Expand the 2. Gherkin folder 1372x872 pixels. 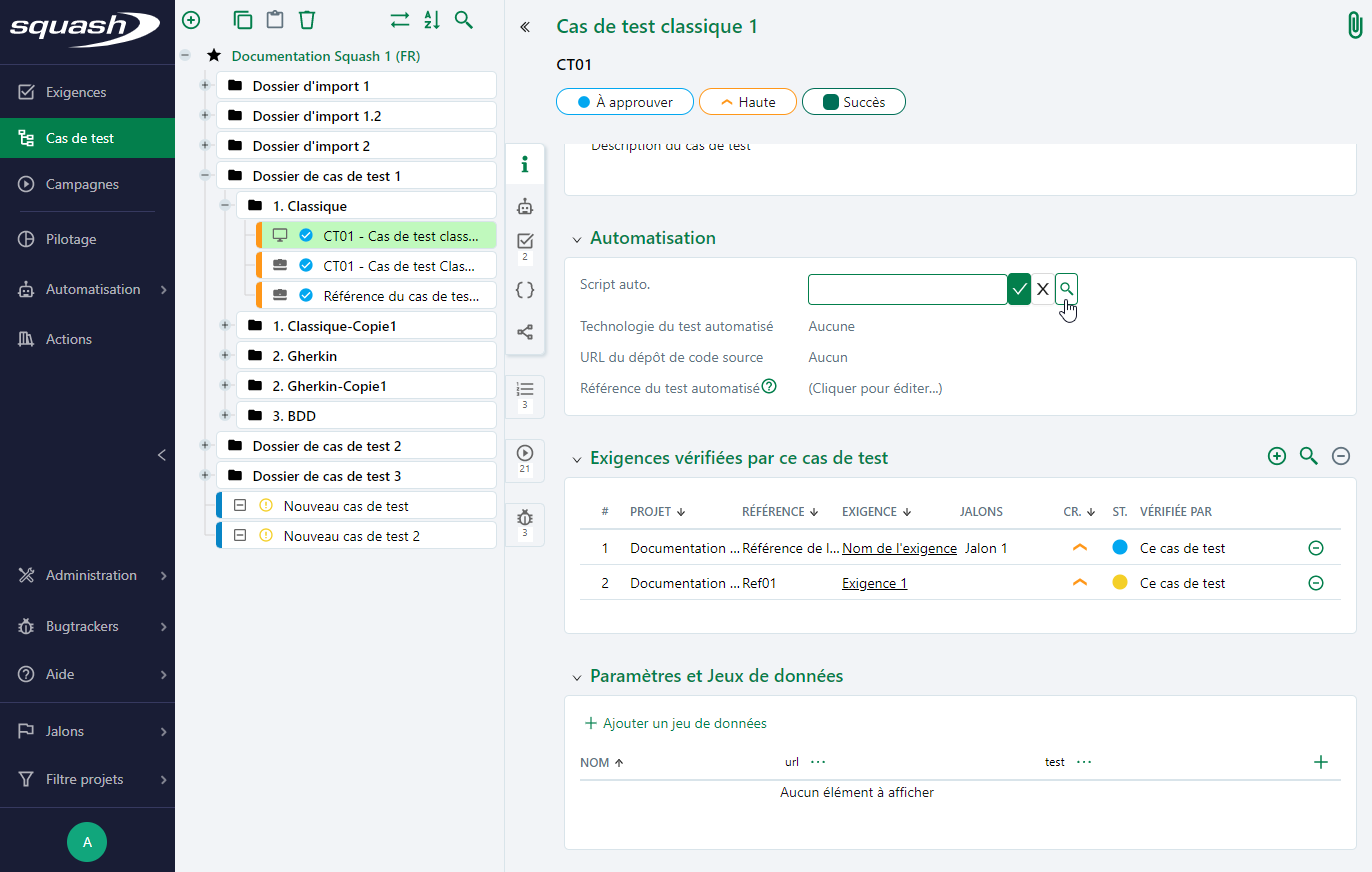224,355
